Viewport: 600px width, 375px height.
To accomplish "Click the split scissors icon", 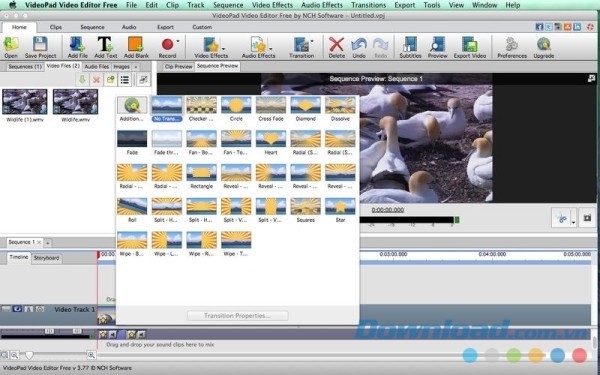I will 561,218.
